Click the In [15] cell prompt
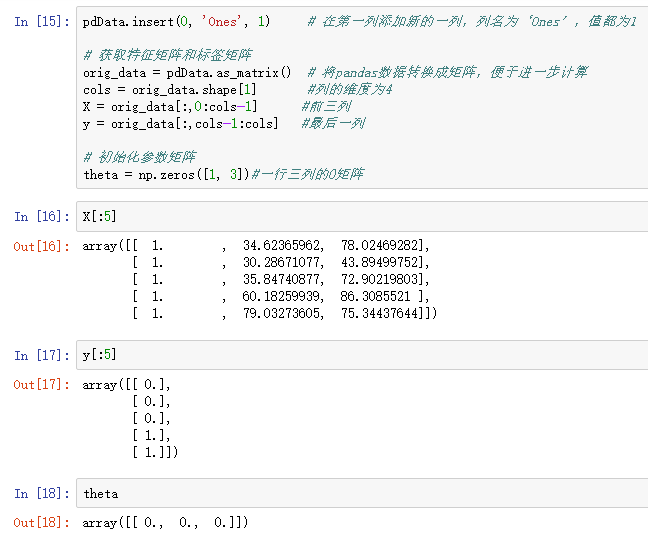Image resolution: width=648 pixels, height=536 pixels. point(42,21)
